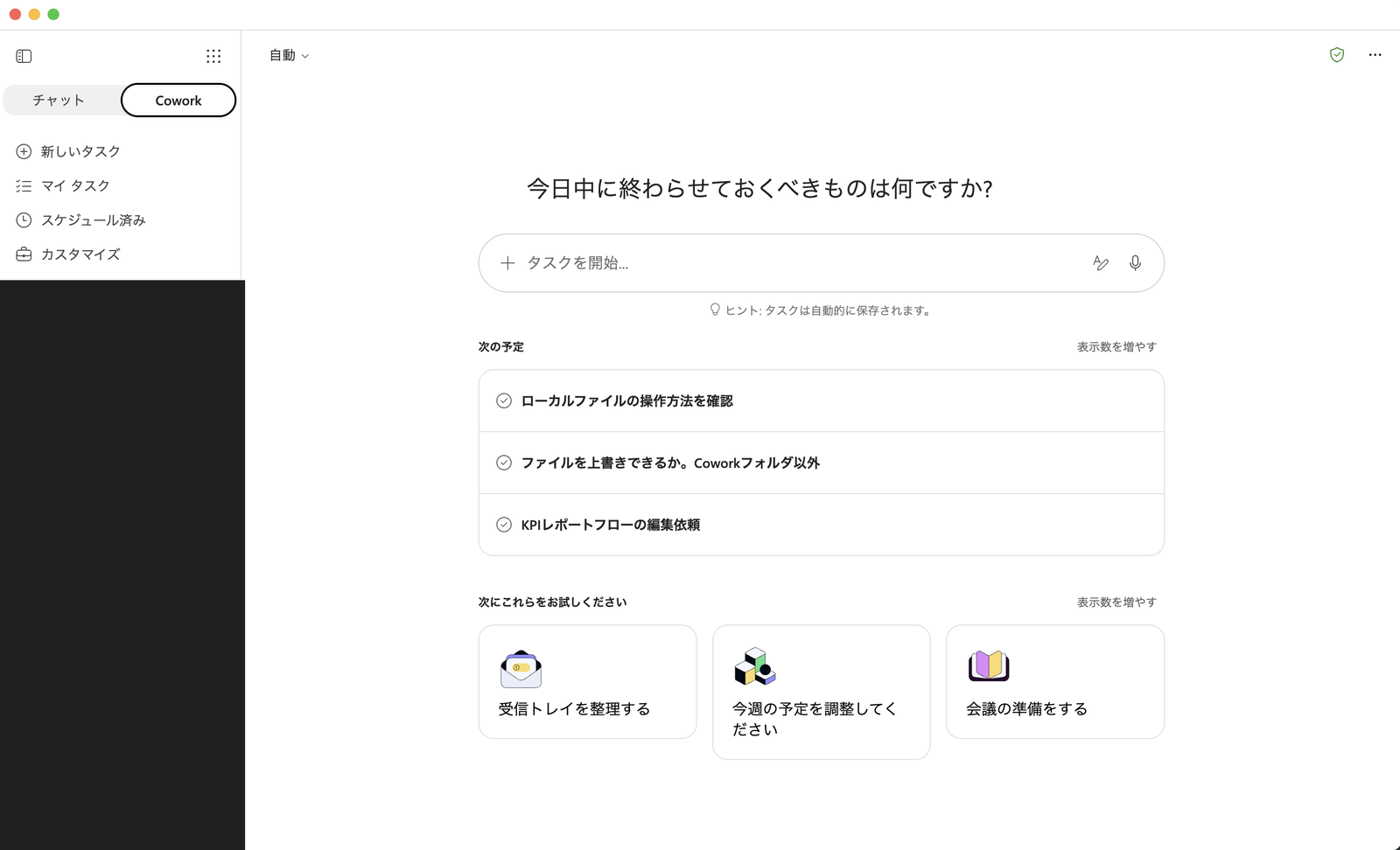This screenshot has height=850, width=1400.
Task: Toggle the sidebar panel icon
Action: 24,56
